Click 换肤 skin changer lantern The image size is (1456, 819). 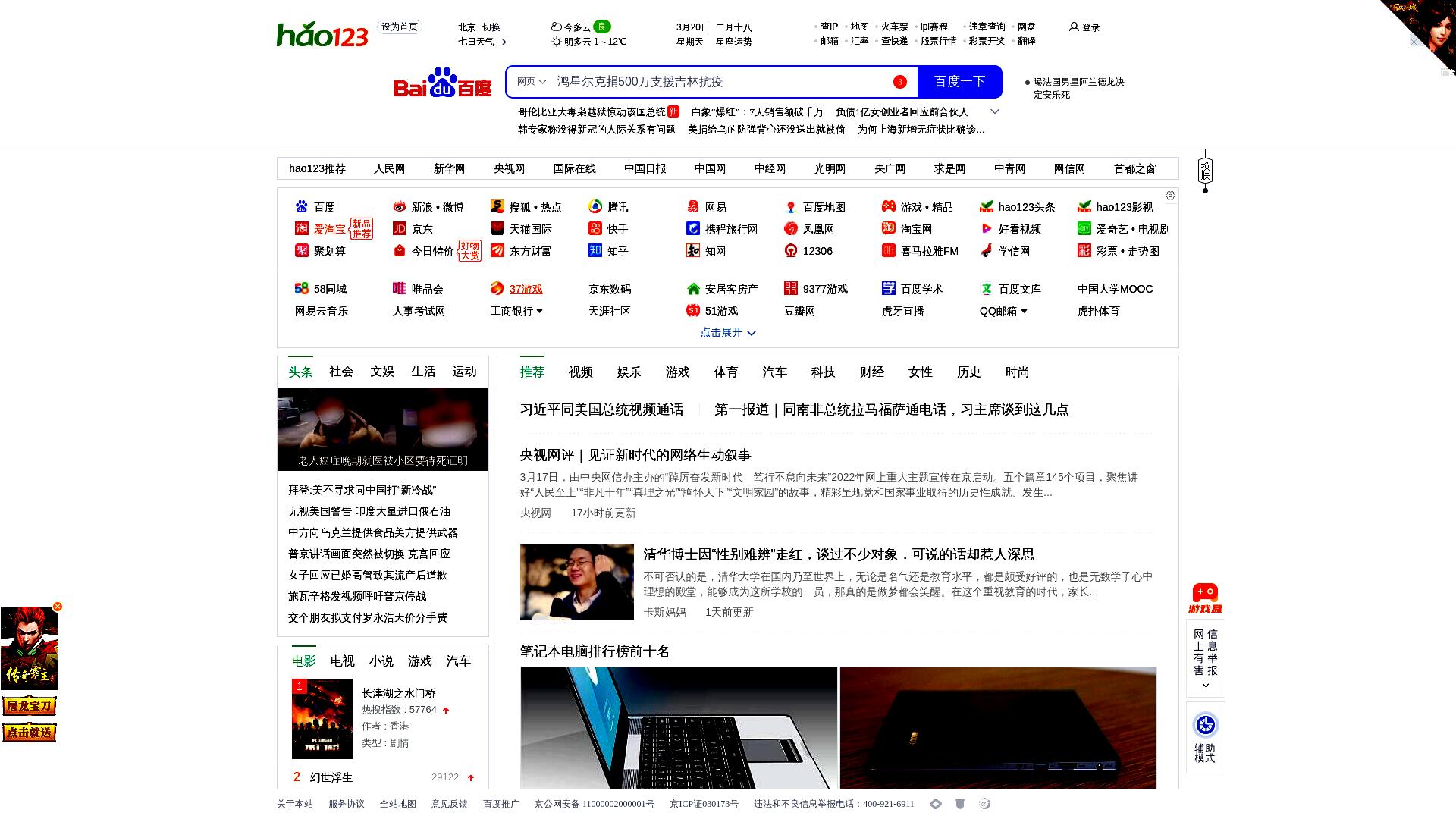pos(1205,171)
